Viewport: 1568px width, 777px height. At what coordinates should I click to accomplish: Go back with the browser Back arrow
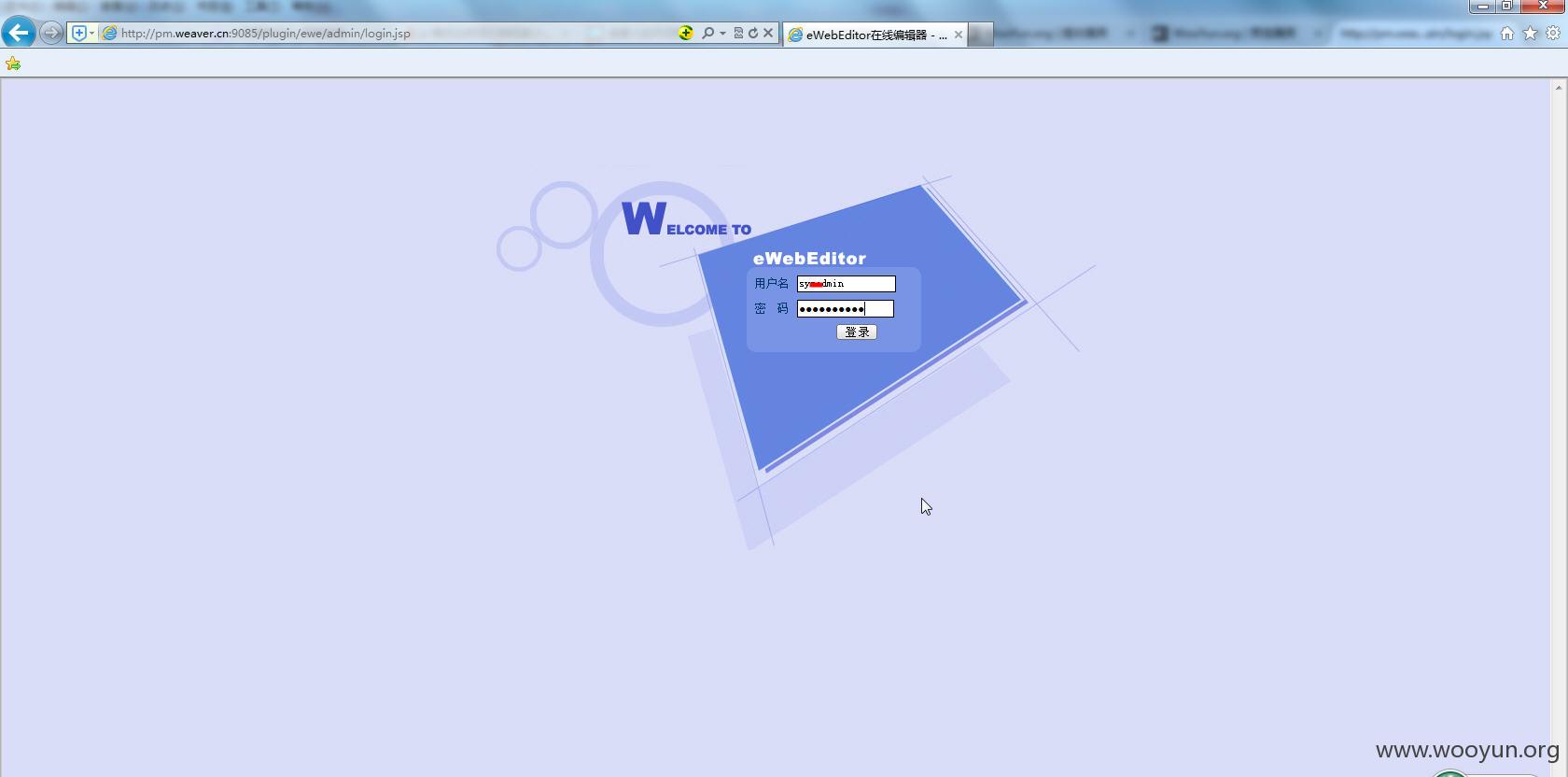pos(19,33)
